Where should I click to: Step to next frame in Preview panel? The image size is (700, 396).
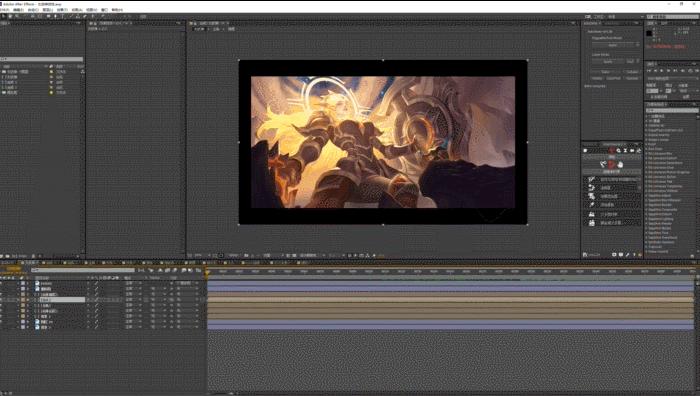[669, 71]
